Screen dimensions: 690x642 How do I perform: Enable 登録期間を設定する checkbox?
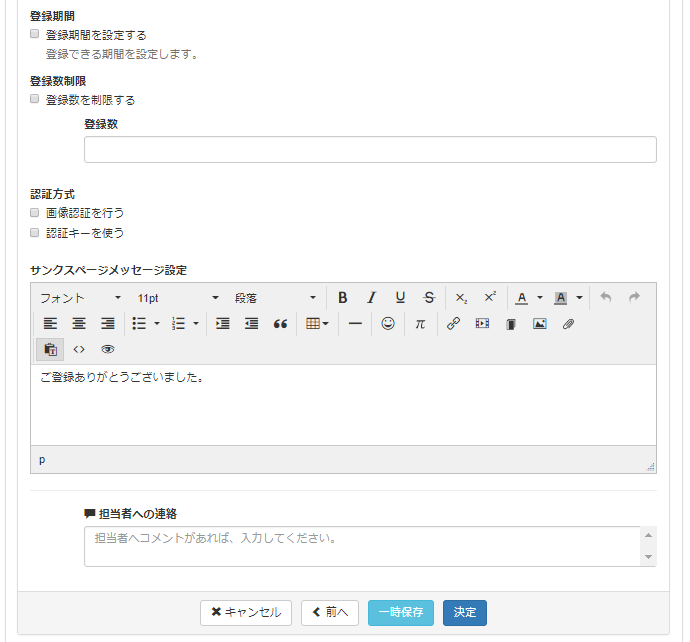(x=35, y=34)
